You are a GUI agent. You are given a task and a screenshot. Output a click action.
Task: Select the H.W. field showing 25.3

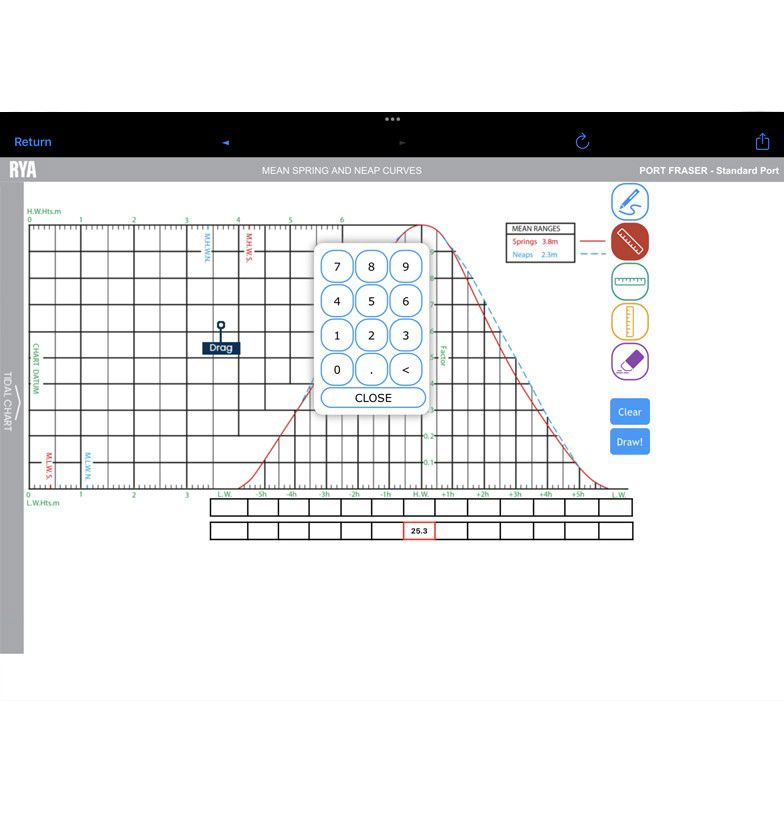[x=419, y=531]
